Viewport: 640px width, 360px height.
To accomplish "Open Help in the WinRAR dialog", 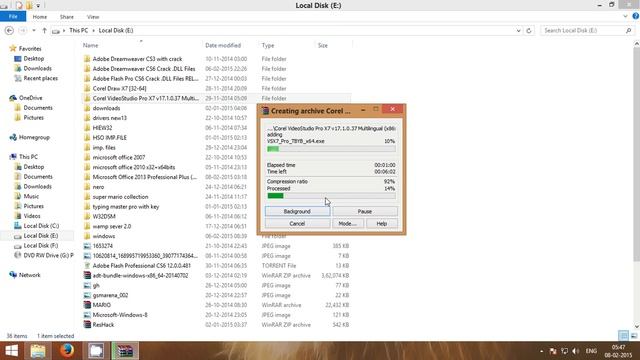I will [x=382, y=224].
